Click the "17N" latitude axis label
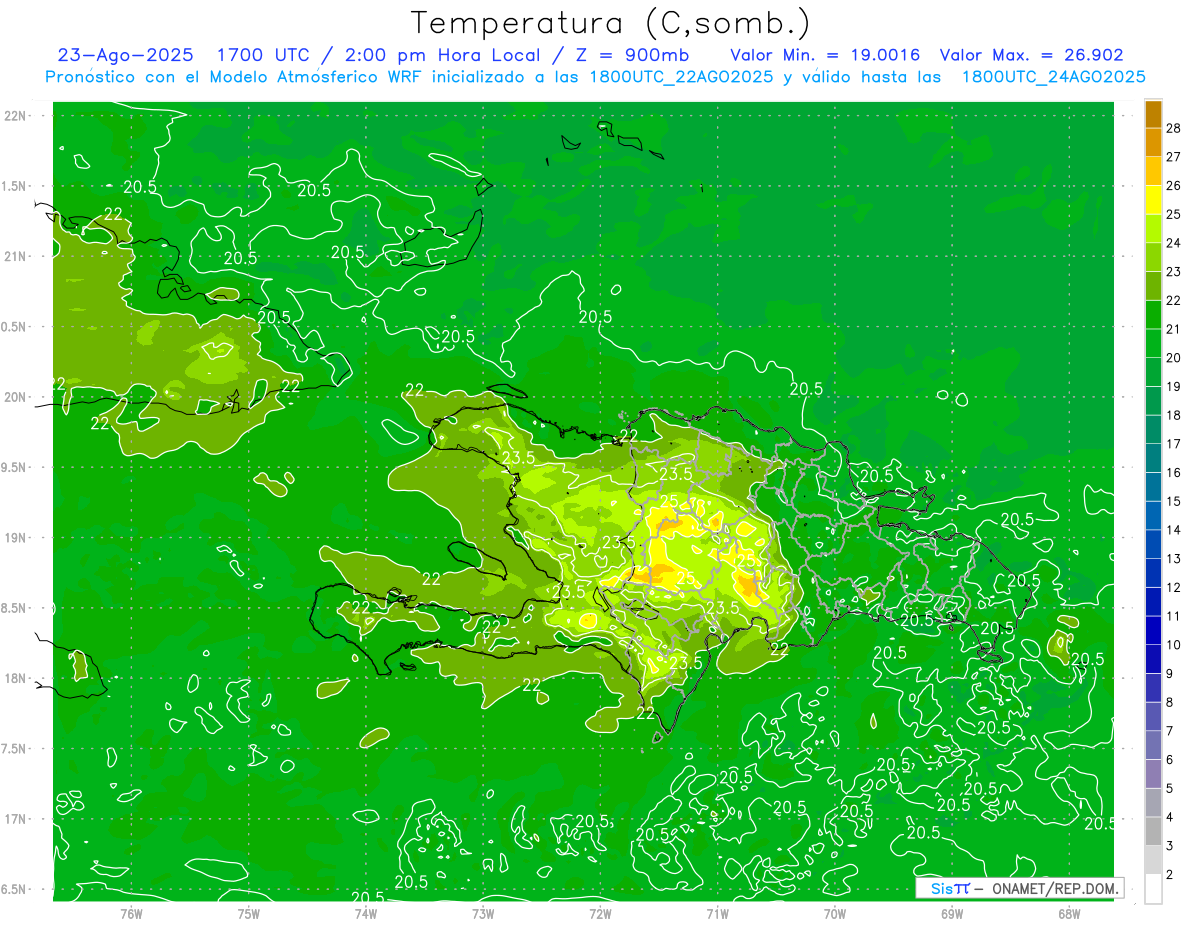The width and height of the screenshot is (1200, 927). pyautogui.click(x=15, y=819)
